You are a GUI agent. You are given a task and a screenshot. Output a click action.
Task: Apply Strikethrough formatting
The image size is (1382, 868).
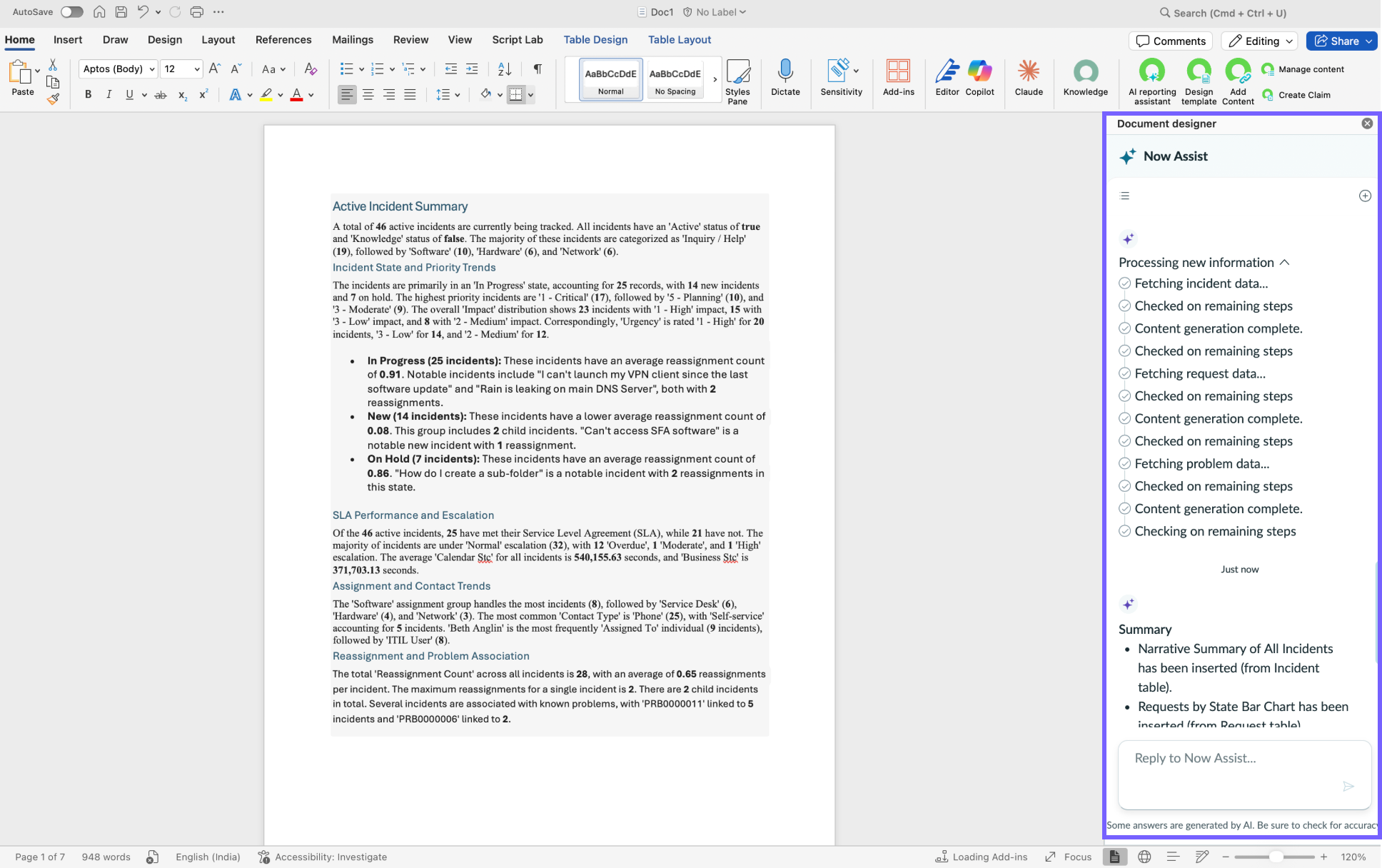point(161,94)
